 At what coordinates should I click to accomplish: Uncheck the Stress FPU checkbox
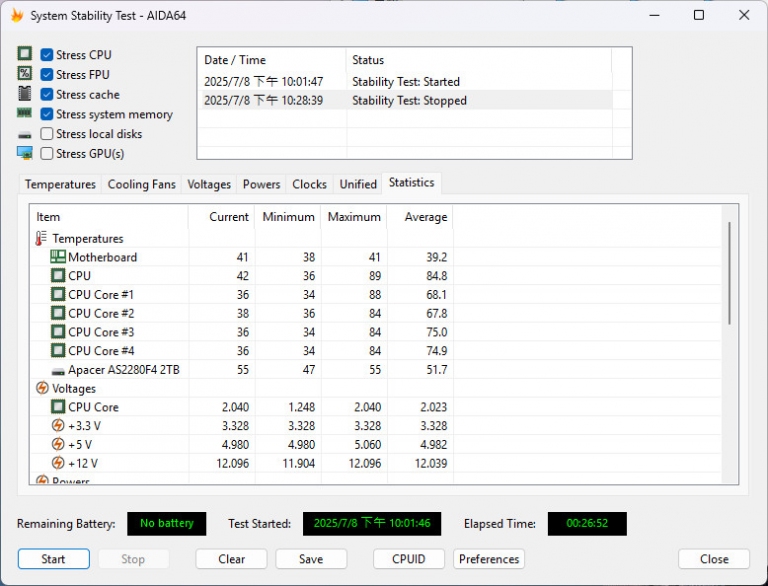coord(47,74)
